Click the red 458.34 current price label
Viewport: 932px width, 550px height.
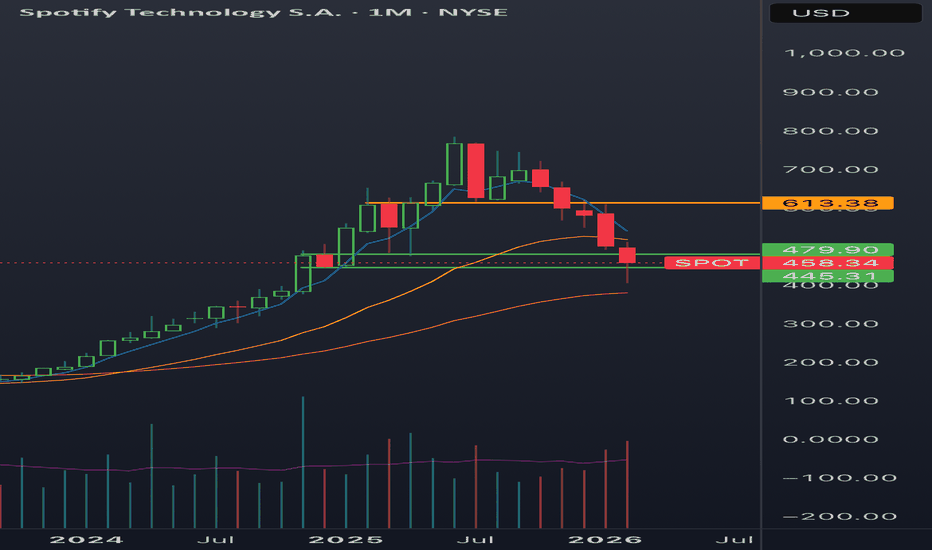(x=827, y=263)
